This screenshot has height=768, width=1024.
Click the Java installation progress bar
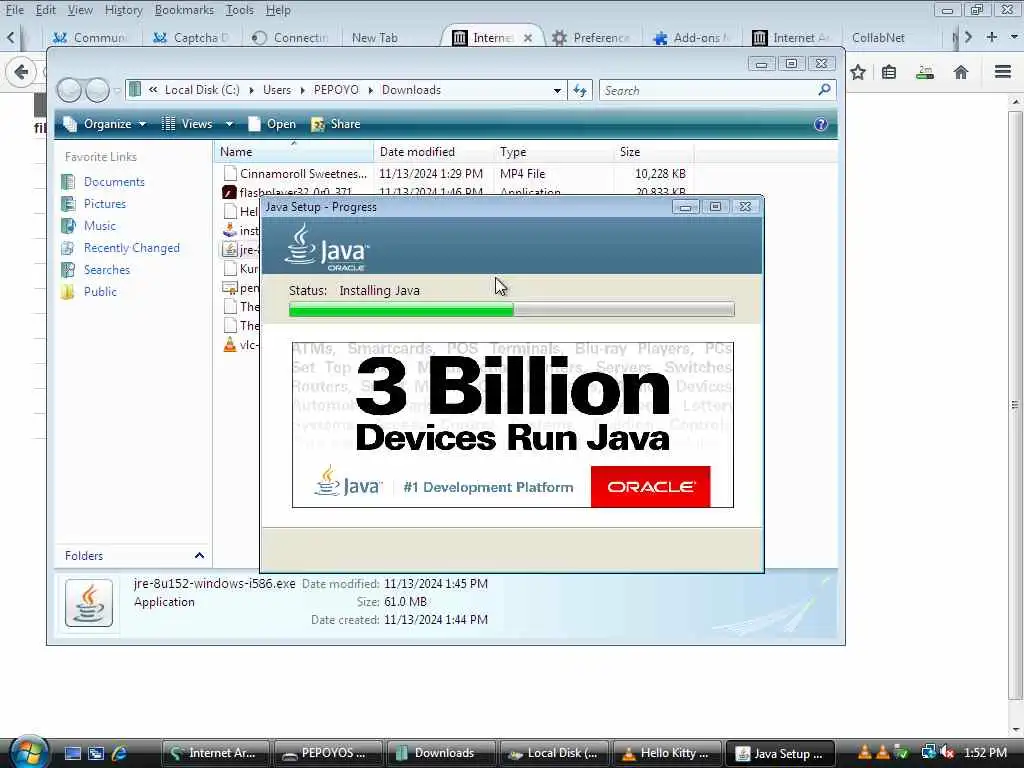[511, 310]
